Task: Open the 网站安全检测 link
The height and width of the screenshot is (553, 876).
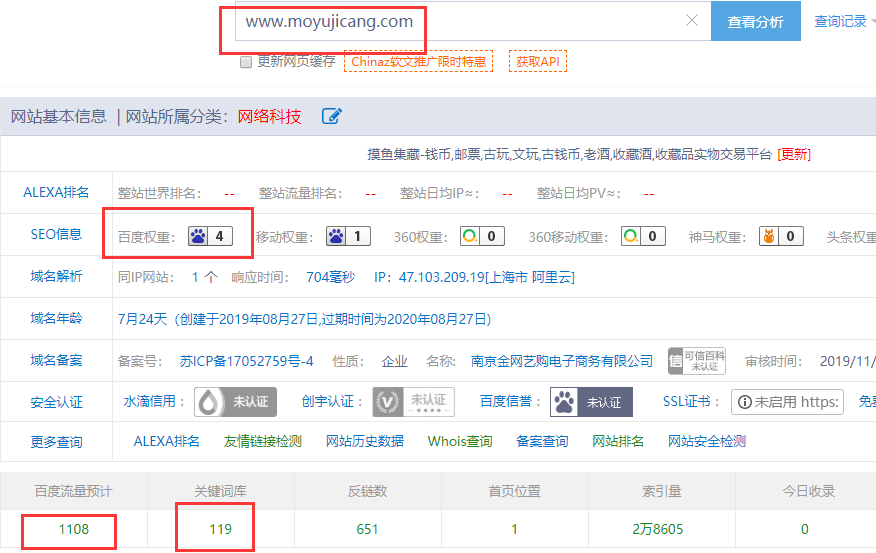Action: [x=706, y=441]
